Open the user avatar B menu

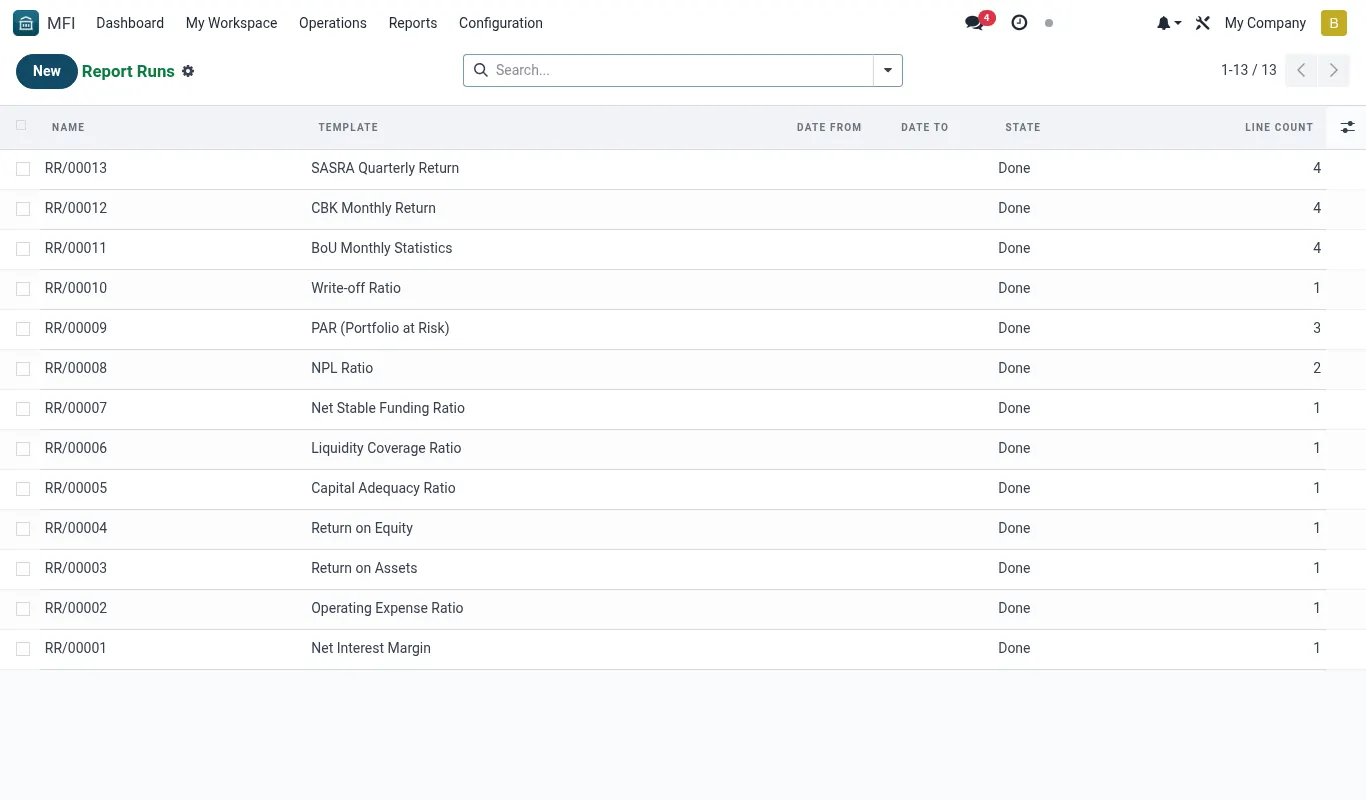(x=1334, y=23)
